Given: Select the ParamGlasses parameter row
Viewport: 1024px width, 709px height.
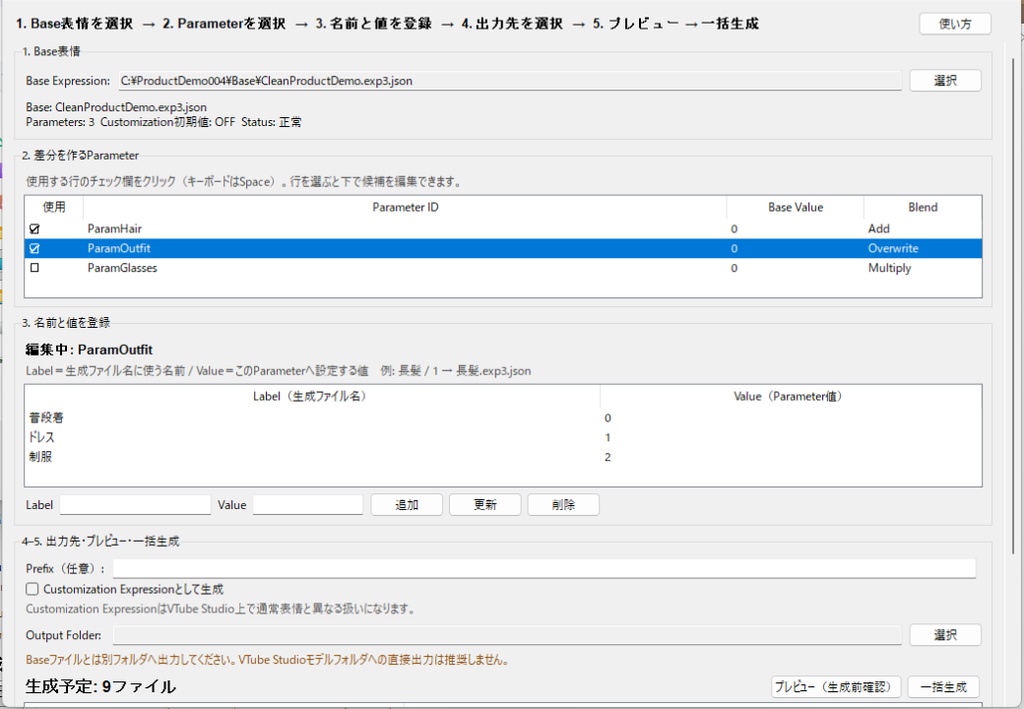Looking at the screenshot, I should click(503, 268).
